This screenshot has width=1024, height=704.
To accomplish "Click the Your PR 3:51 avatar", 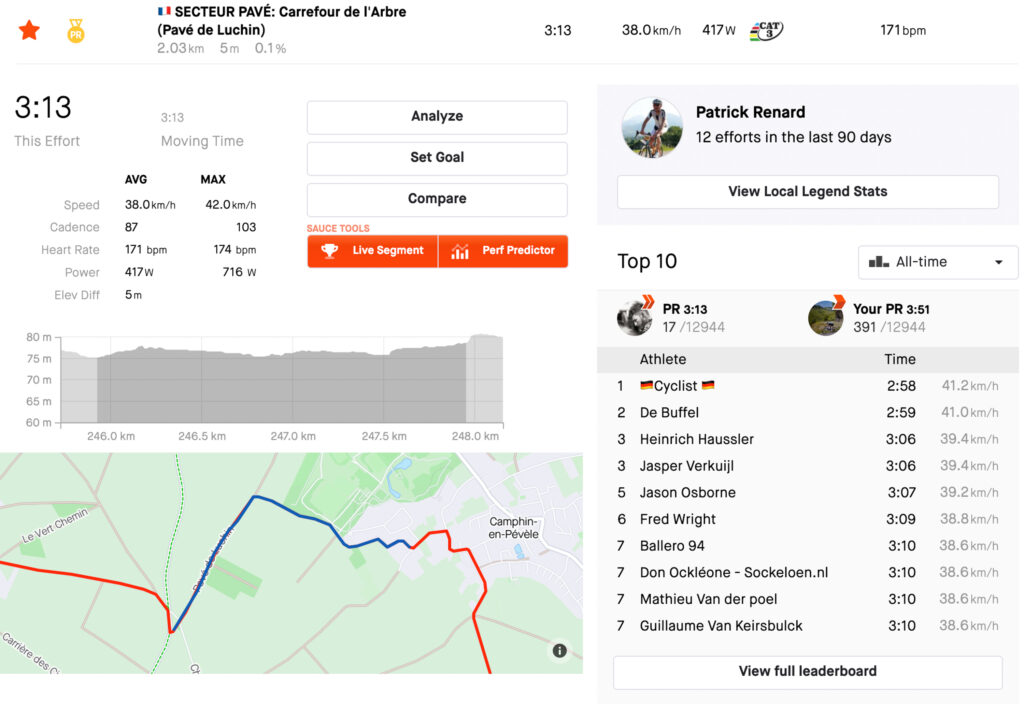I will (825, 317).
